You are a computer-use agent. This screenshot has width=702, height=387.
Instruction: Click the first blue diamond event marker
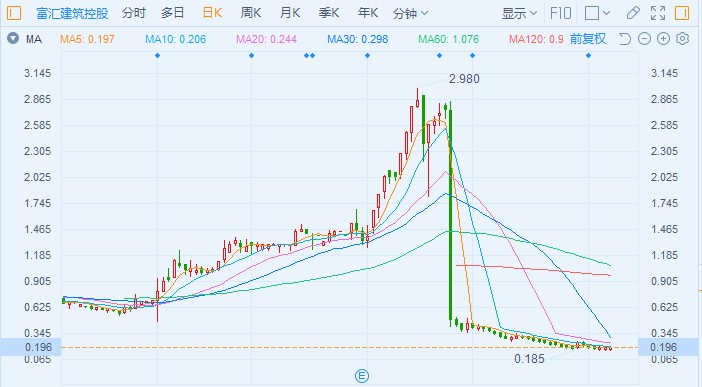point(157,56)
